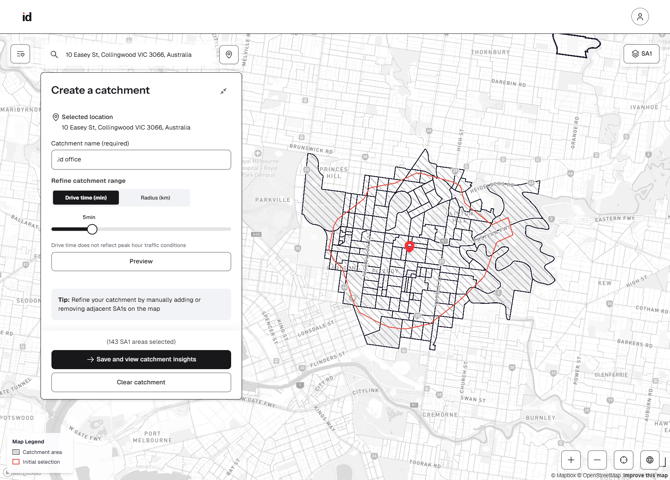Click the Preview button

click(141, 262)
